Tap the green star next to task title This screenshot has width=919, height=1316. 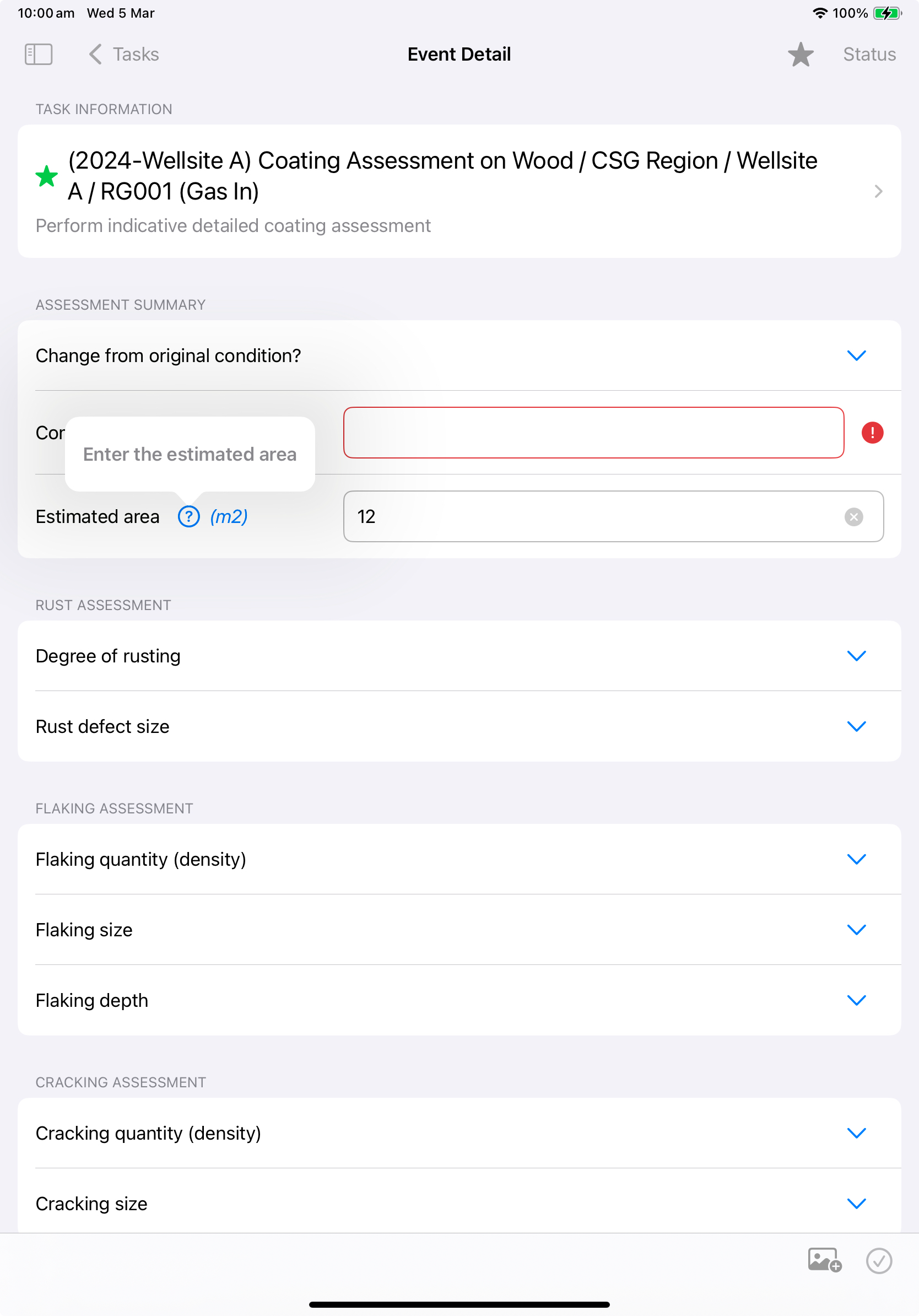click(x=46, y=176)
